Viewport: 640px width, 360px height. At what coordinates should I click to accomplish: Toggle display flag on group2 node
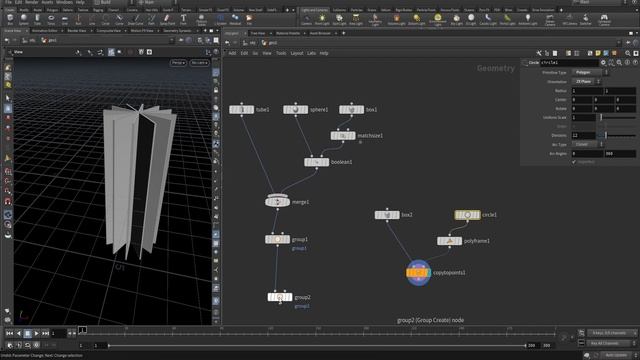click(290, 297)
